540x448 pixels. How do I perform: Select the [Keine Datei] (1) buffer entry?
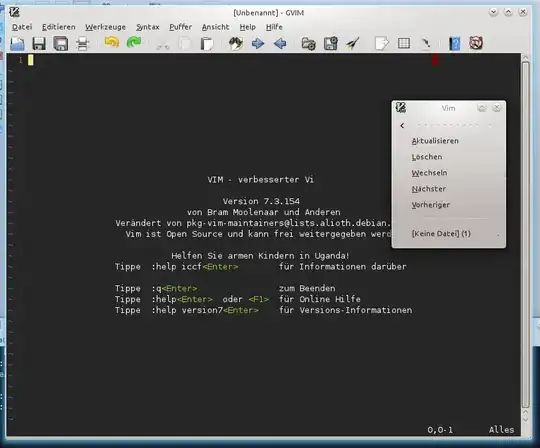441,233
